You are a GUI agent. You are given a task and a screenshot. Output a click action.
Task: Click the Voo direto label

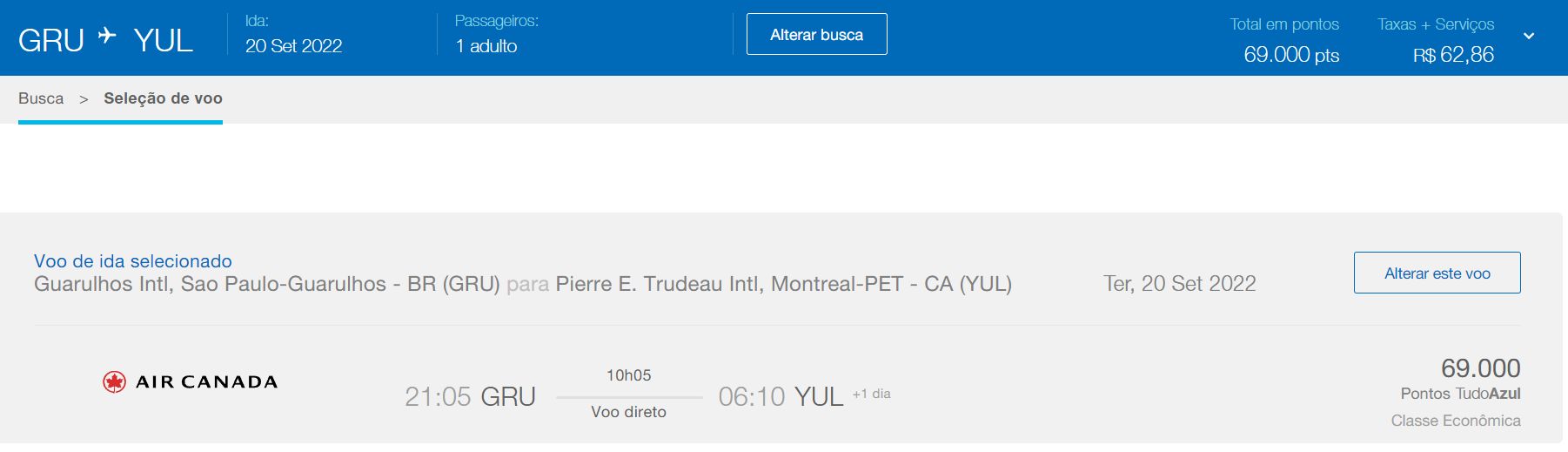click(x=628, y=412)
